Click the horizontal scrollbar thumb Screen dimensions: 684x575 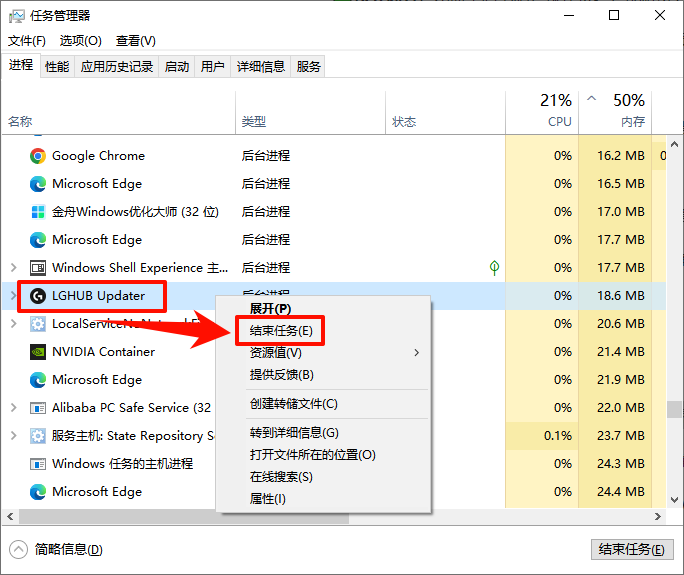[183, 517]
